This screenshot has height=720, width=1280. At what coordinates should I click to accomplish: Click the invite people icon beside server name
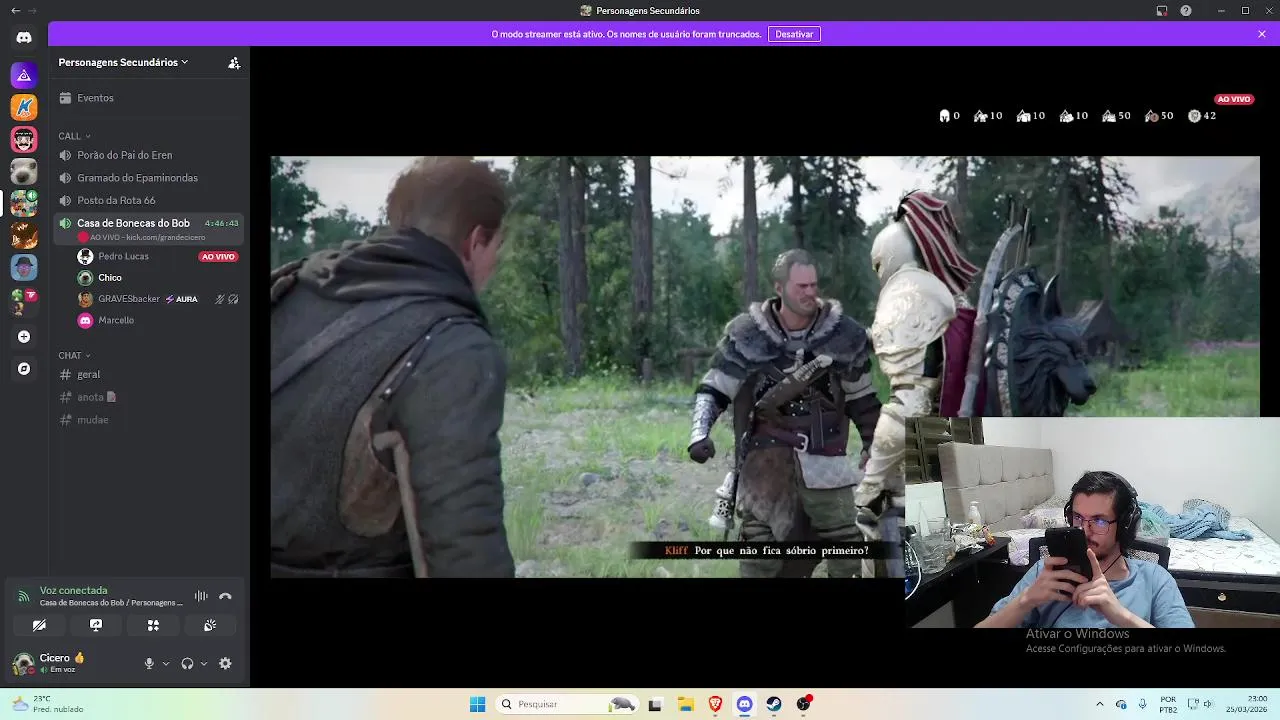point(234,62)
